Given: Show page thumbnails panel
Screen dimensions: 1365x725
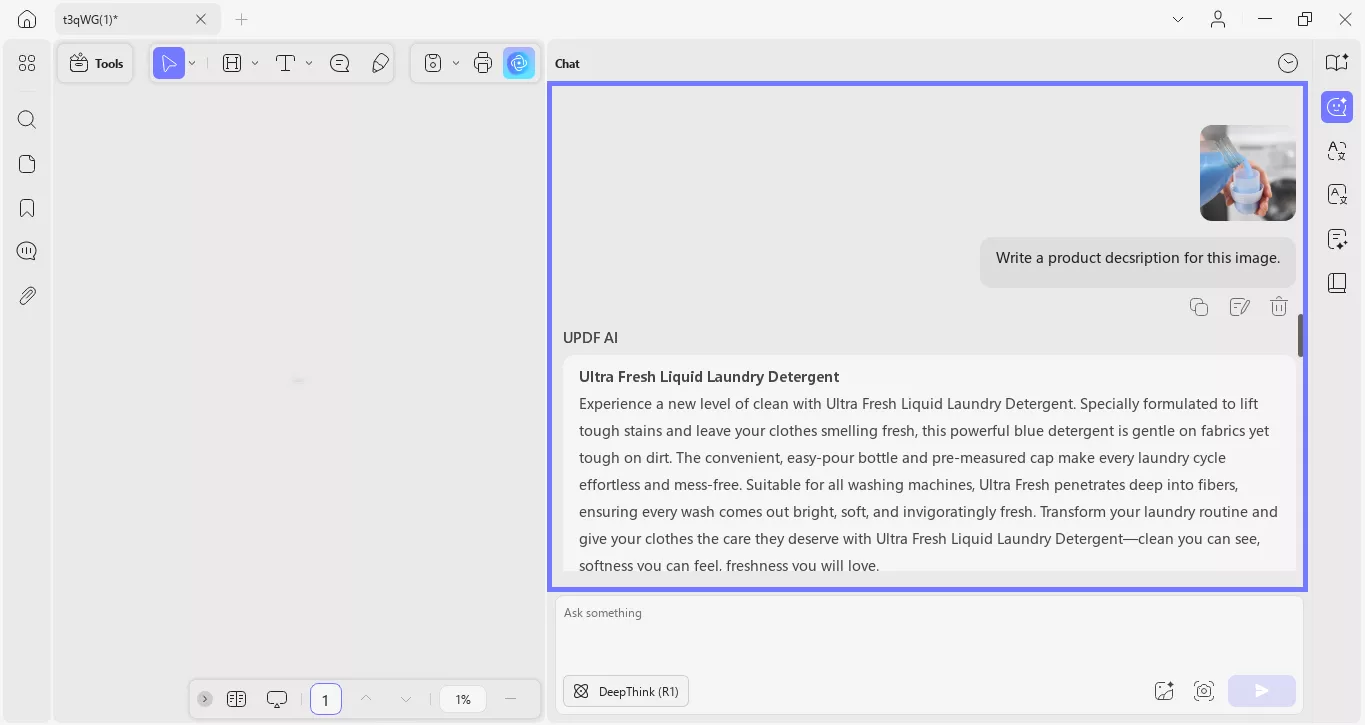Looking at the screenshot, I should 26,163.
